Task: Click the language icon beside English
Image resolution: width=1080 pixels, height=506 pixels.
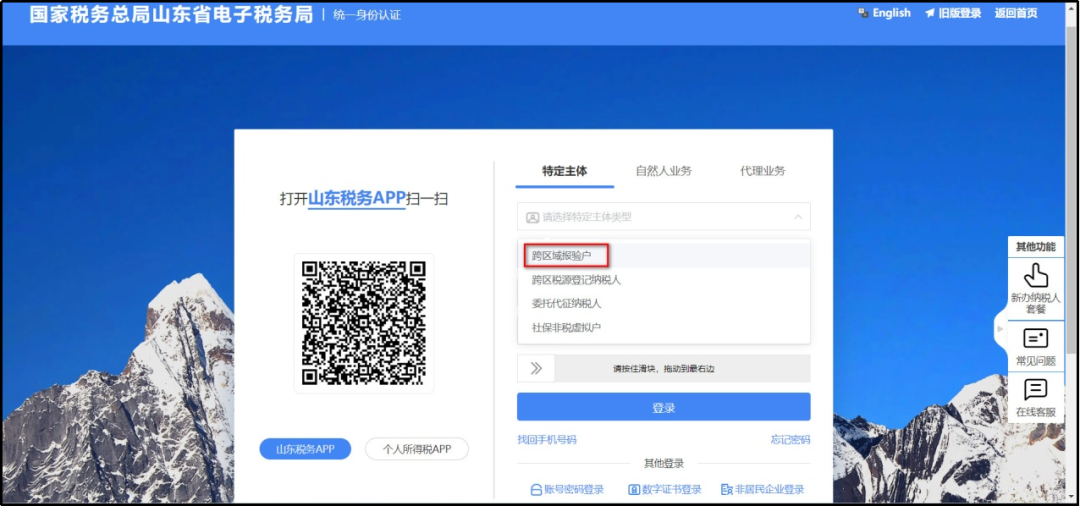Action: point(864,13)
